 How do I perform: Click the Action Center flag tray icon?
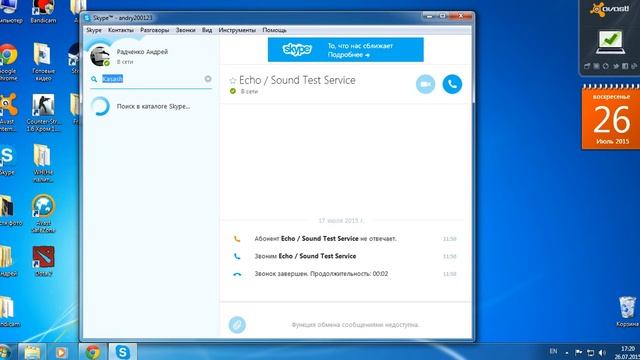[578, 352]
